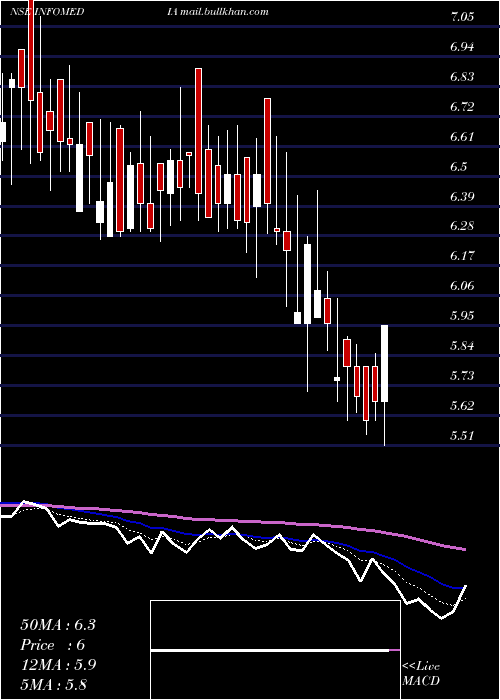
Task: Click the 6.28 price axis label
Action: tap(463, 227)
